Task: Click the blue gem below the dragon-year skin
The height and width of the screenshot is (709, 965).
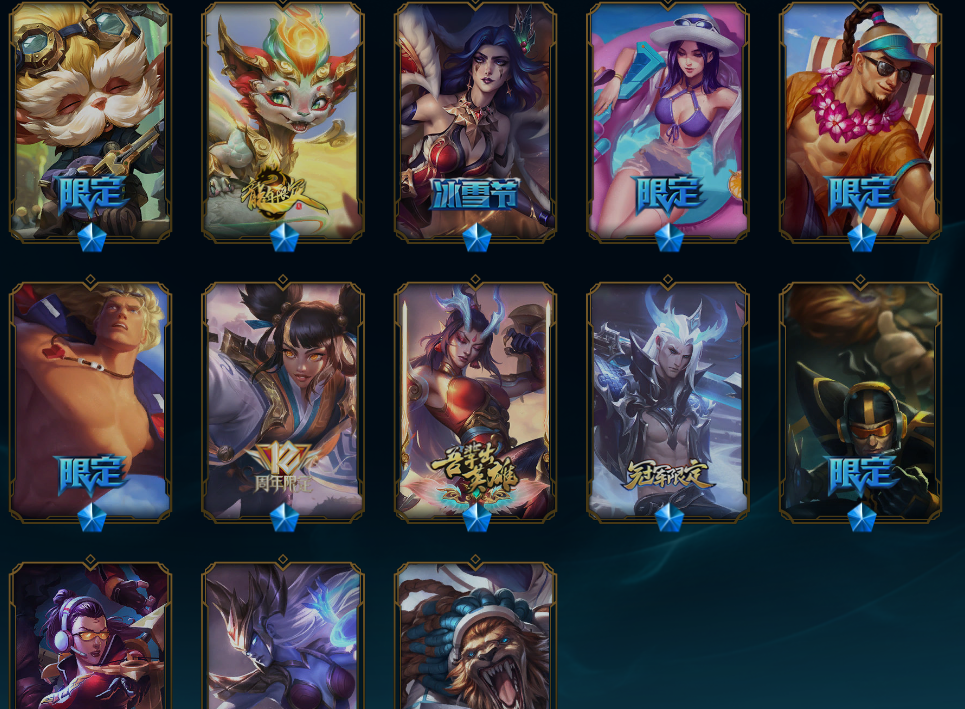Action: pos(284,238)
